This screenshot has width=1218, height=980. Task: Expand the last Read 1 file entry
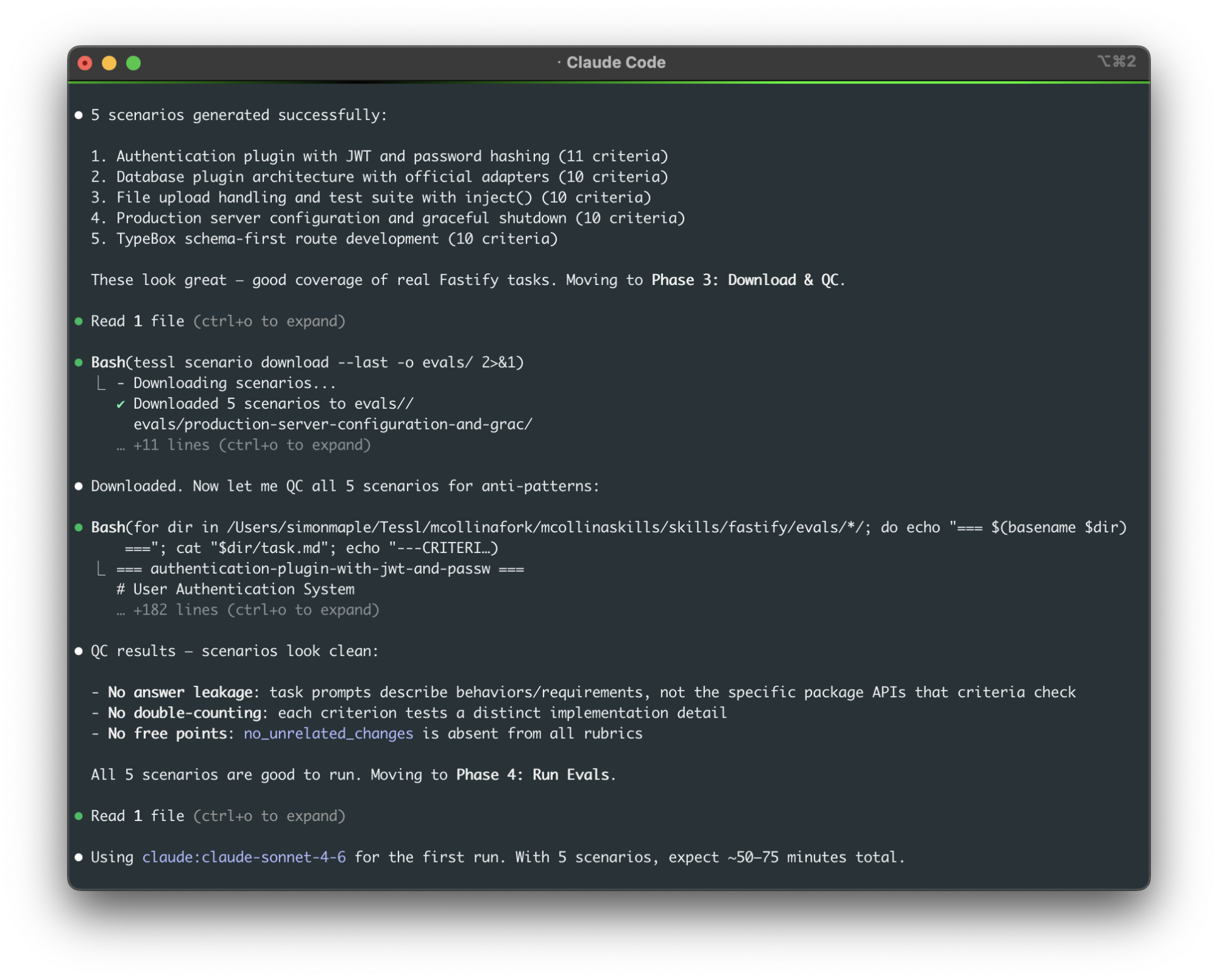click(218, 816)
